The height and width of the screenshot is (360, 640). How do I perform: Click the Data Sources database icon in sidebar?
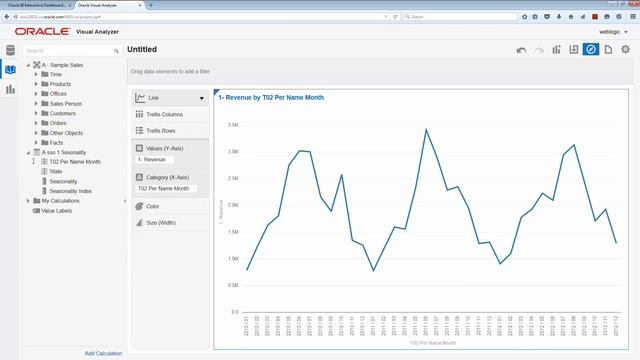pos(10,50)
